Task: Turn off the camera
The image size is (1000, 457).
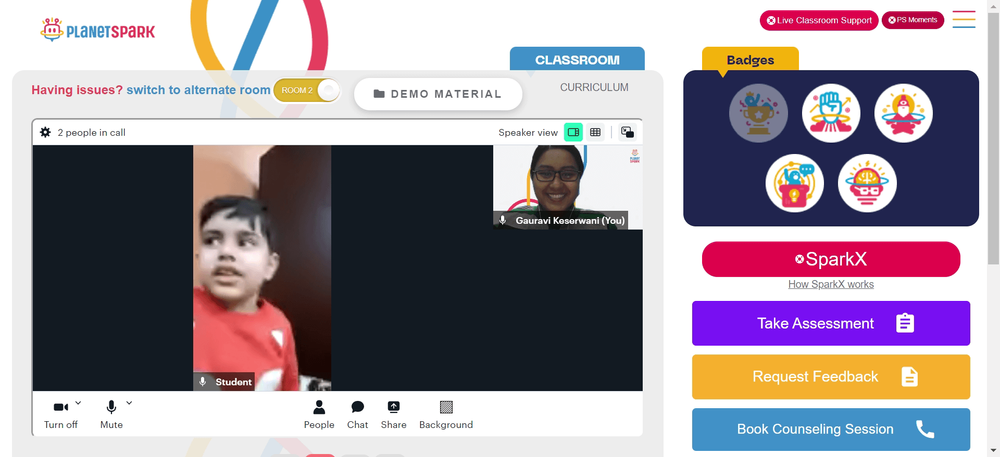Action: pos(61,414)
